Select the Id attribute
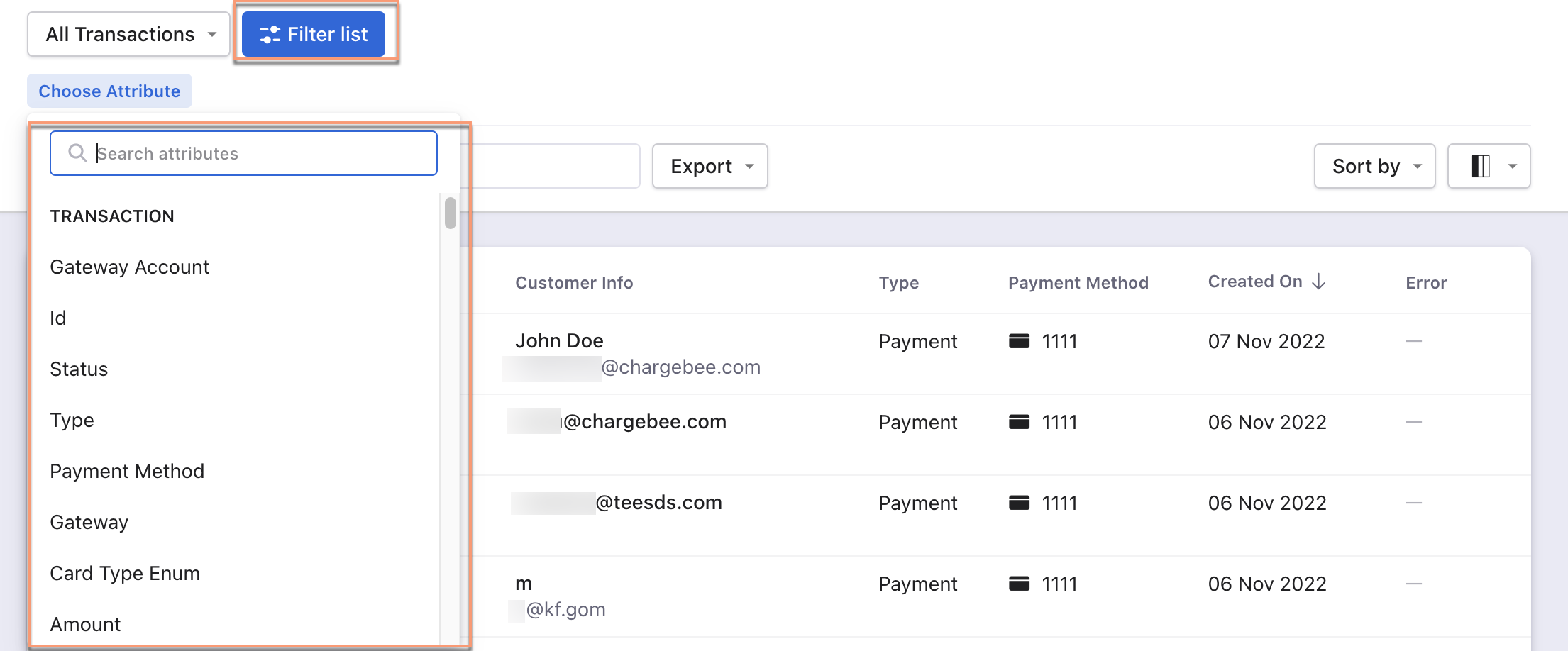This screenshot has height=651, width=1568. tap(58, 318)
